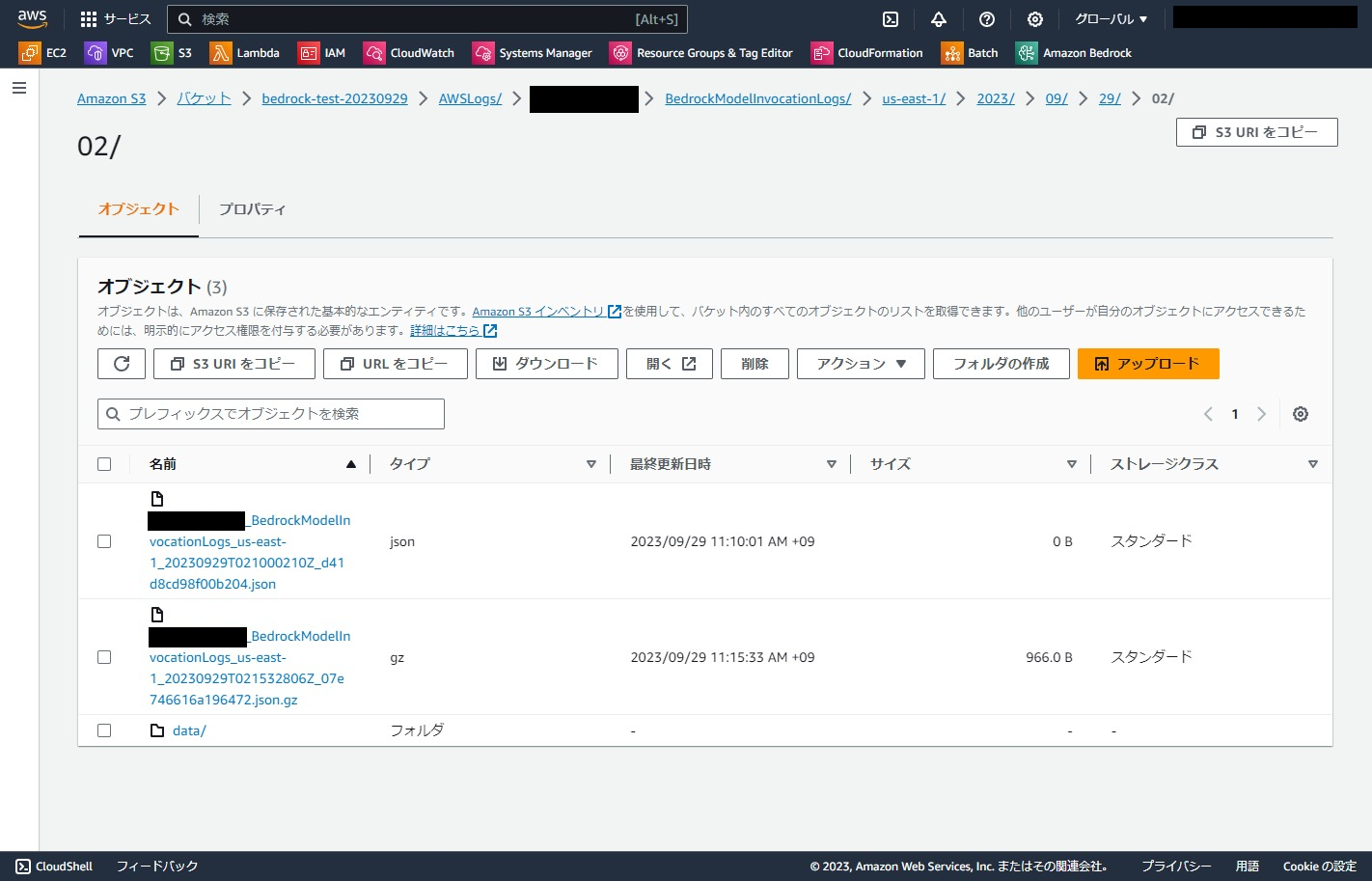Open the notifications bell
The height and width of the screenshot is (881, 1372).
click(x=939, y=19)
